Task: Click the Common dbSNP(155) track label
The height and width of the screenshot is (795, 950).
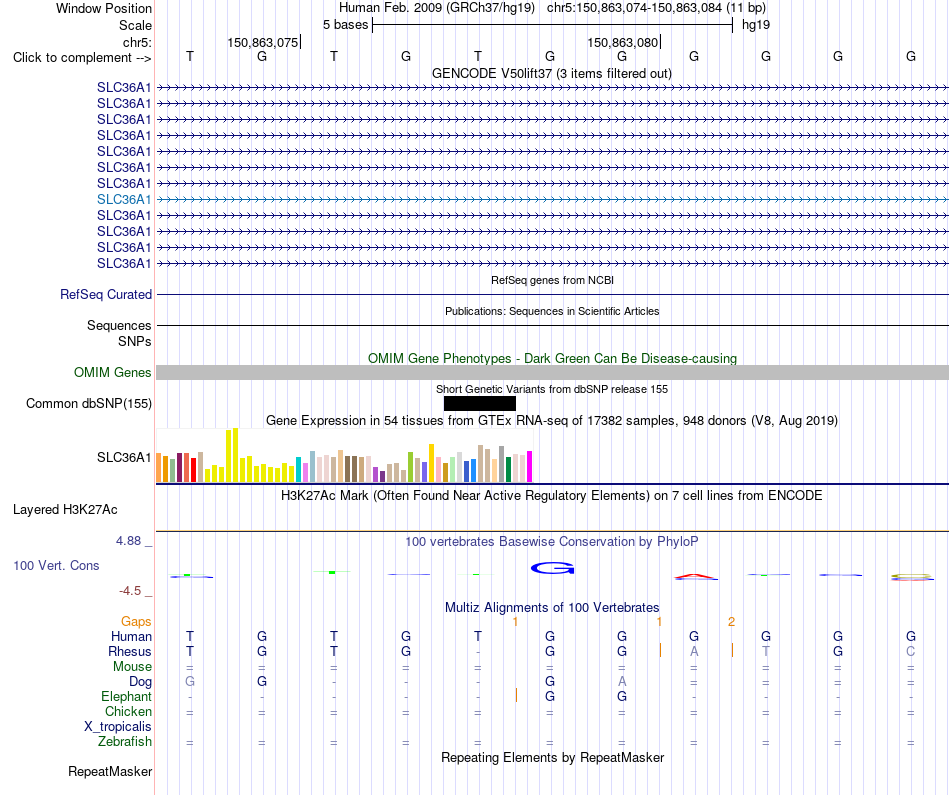Action: click(x=88, y=404)
